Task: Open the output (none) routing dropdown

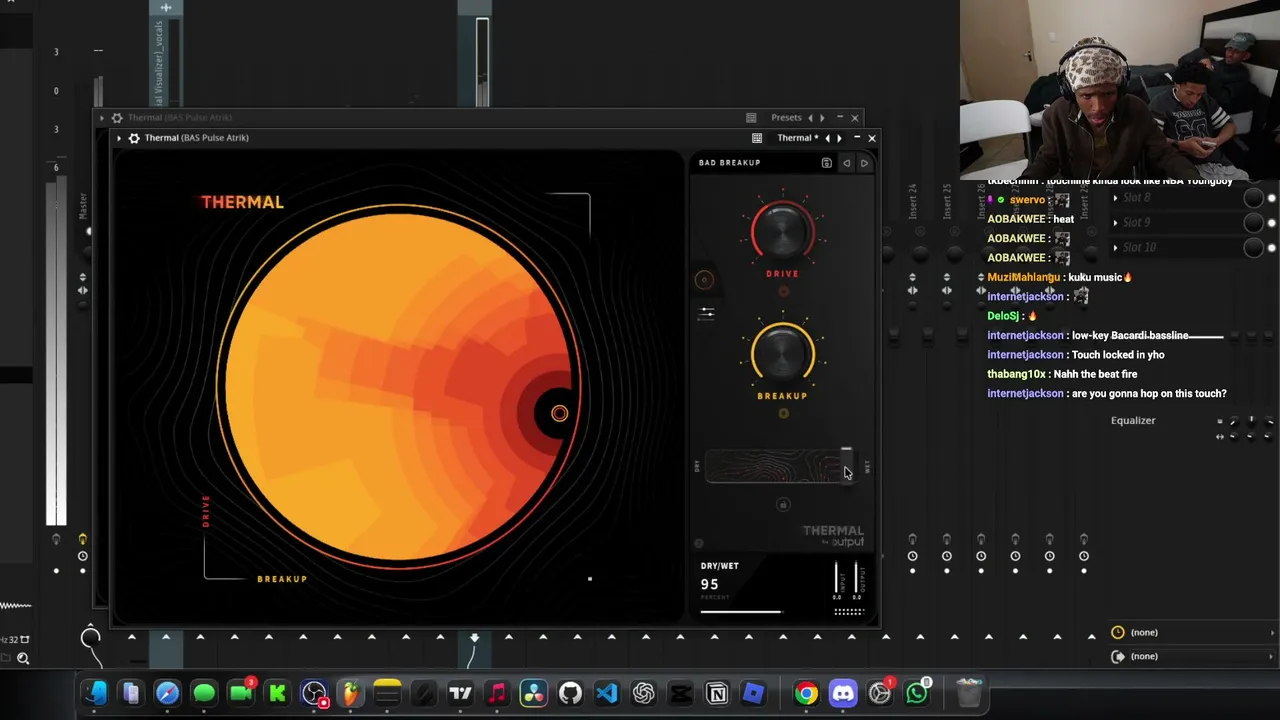Action: (x=1194, y=657)
